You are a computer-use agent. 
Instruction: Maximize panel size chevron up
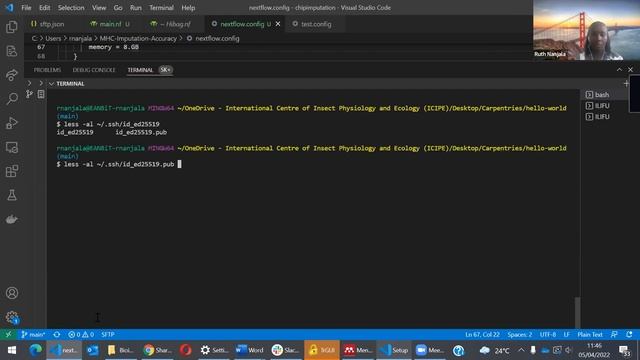[x=619, y=70]
